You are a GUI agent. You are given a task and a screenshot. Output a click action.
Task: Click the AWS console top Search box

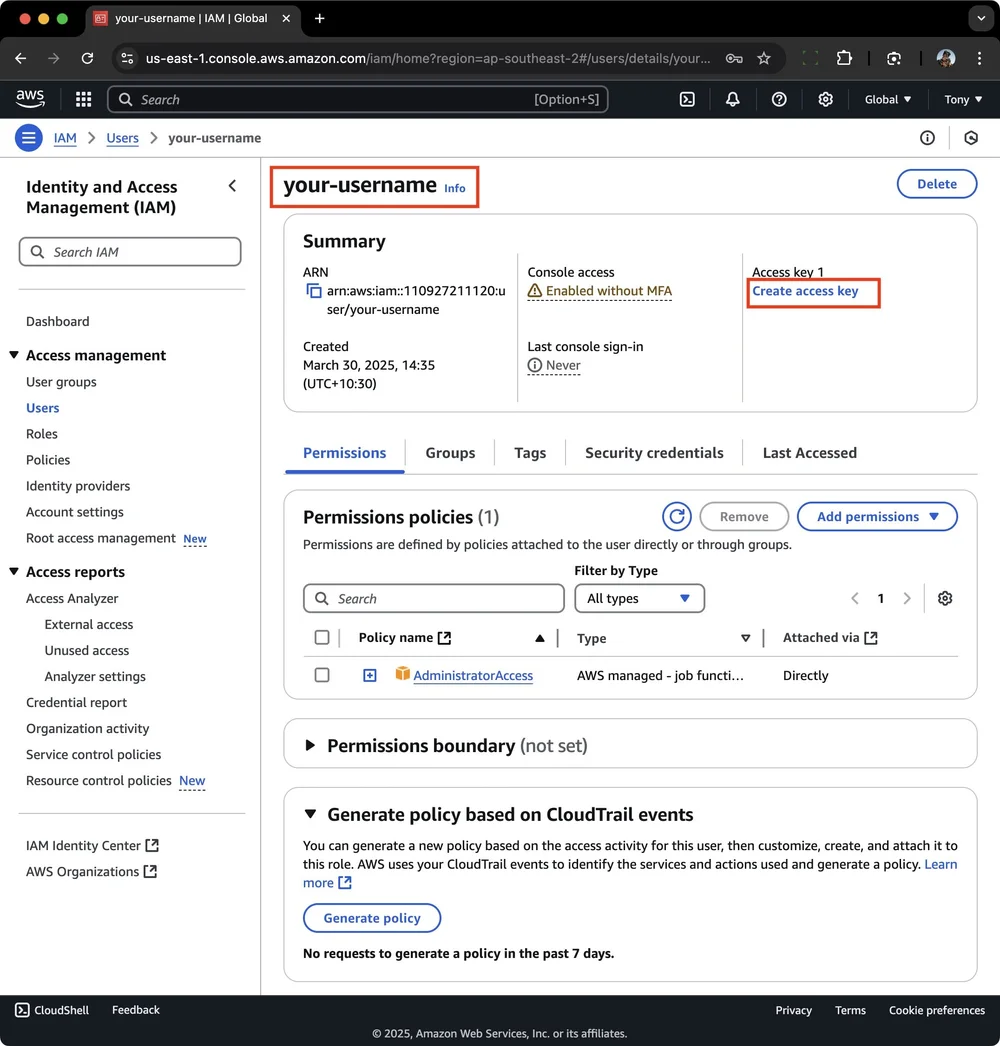click(358, 99)
